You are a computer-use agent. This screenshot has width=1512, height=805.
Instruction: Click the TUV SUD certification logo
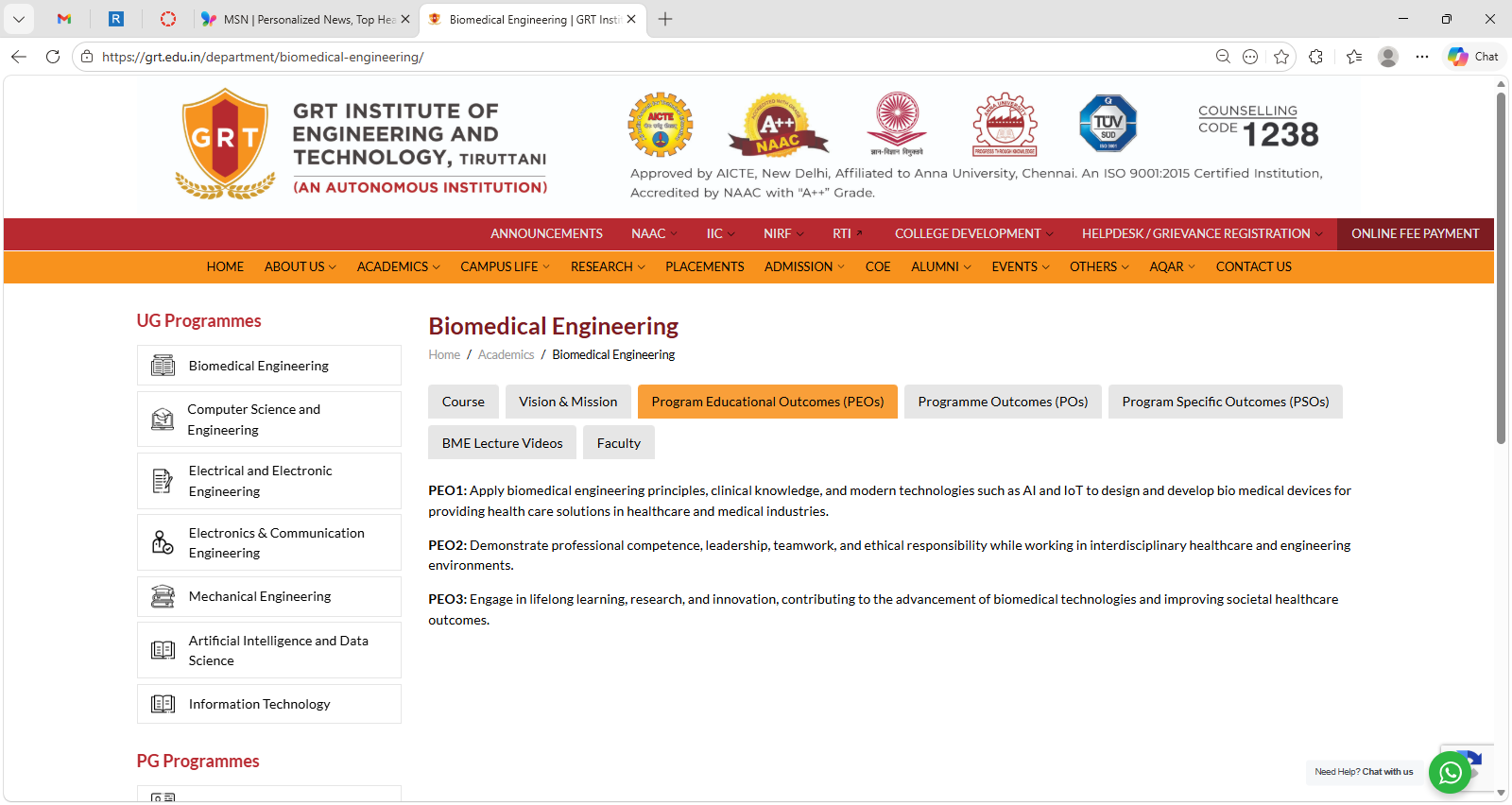1108,124
